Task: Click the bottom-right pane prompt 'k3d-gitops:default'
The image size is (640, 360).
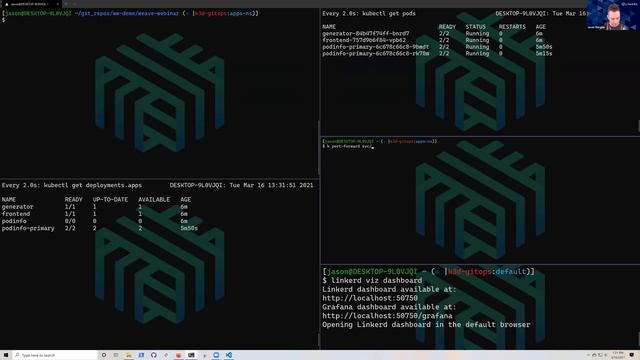Action: click(x=487, y=272)
